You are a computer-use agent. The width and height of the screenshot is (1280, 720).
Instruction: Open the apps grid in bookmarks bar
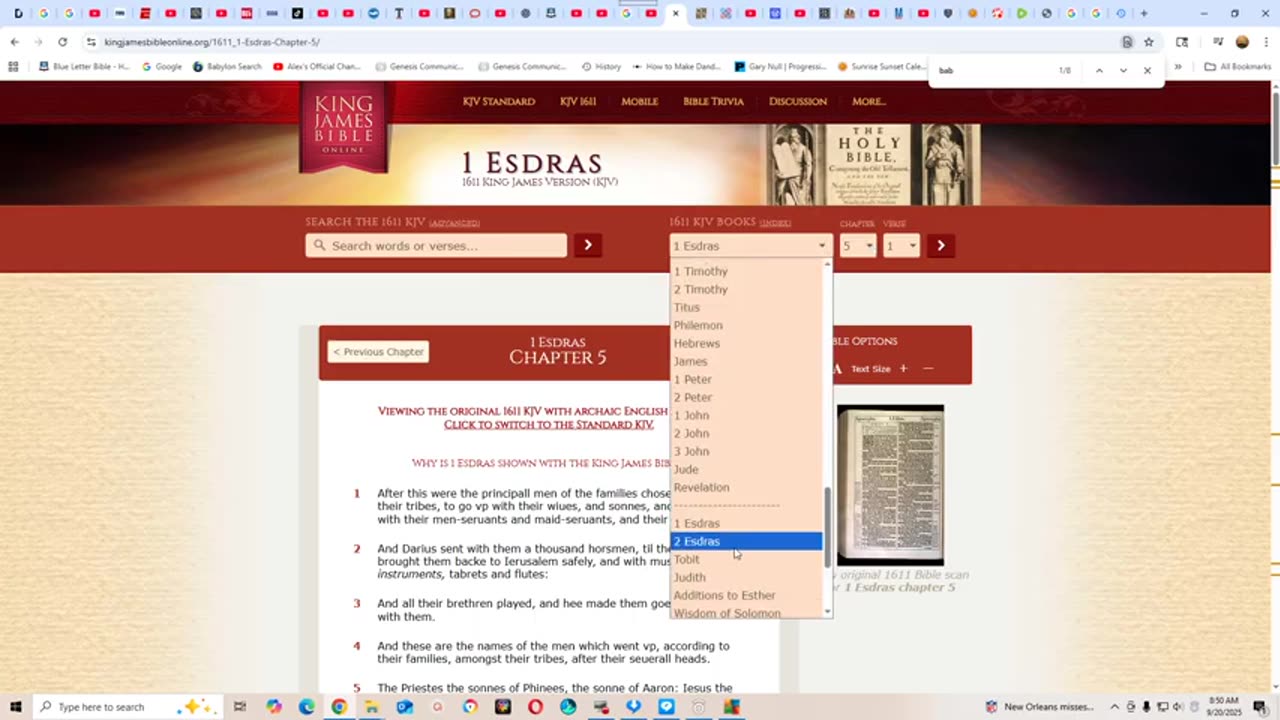(13, 67)
